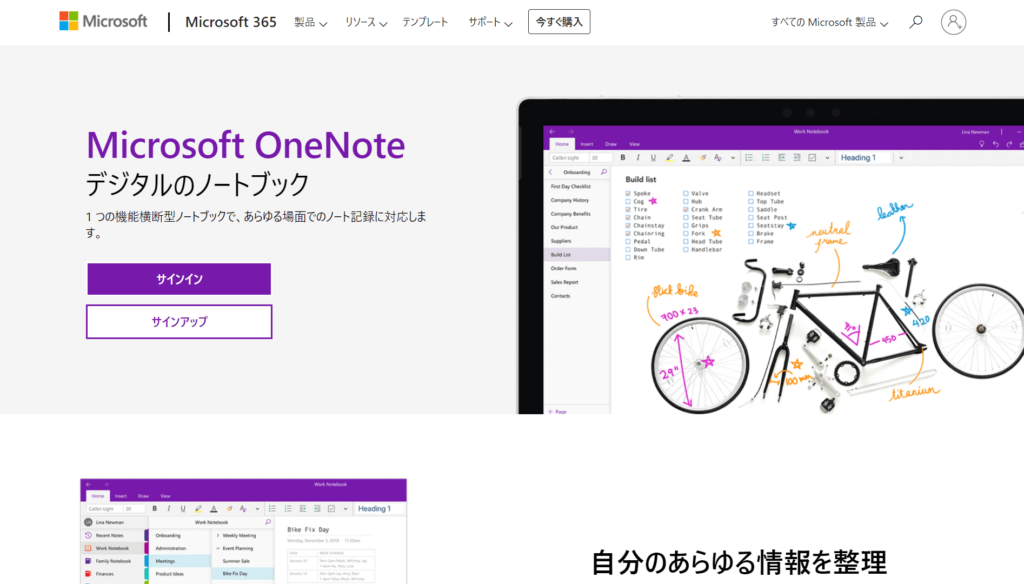1024x584 pixels.
Task: Click the search icon beside Onboarding in the tablet
Action: 603,172
